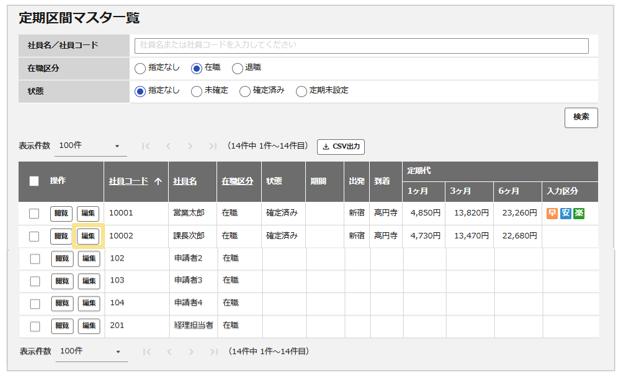Go to next page in top pager
This screenshot has width=623, height=386.
pyautogui.click(x=190, y=146)
